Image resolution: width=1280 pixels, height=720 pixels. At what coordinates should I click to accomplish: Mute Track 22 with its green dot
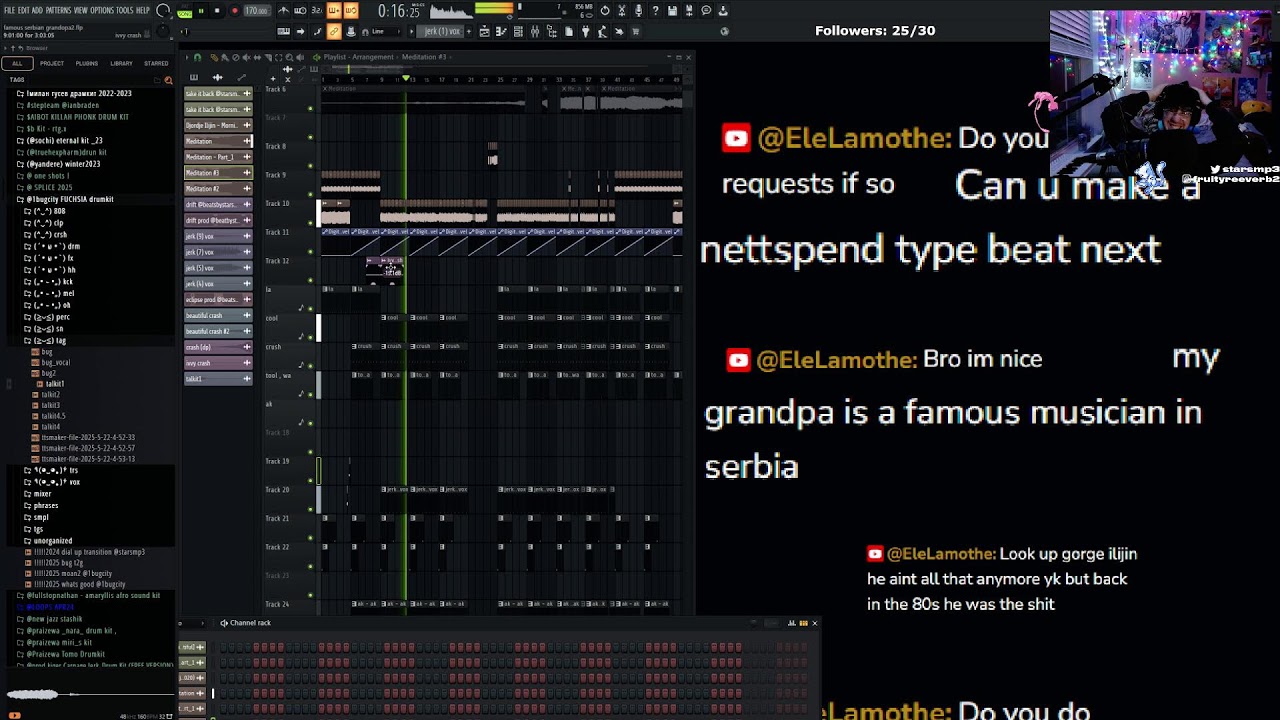click(310, 567)
